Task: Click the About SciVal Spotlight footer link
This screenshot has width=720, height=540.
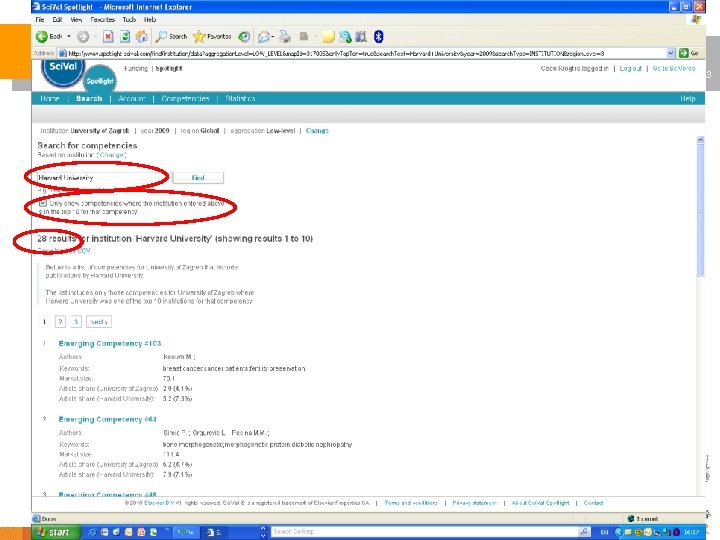Action: (540, 503)
